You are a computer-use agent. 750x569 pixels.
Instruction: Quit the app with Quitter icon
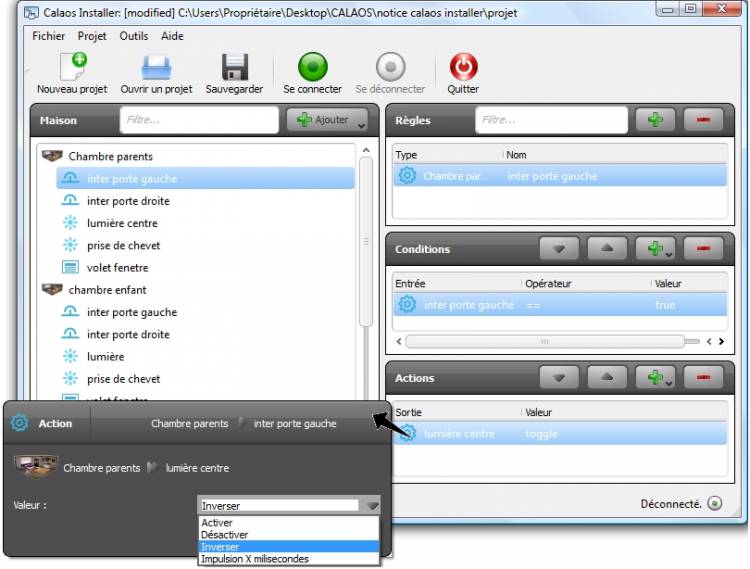point(463,66)
